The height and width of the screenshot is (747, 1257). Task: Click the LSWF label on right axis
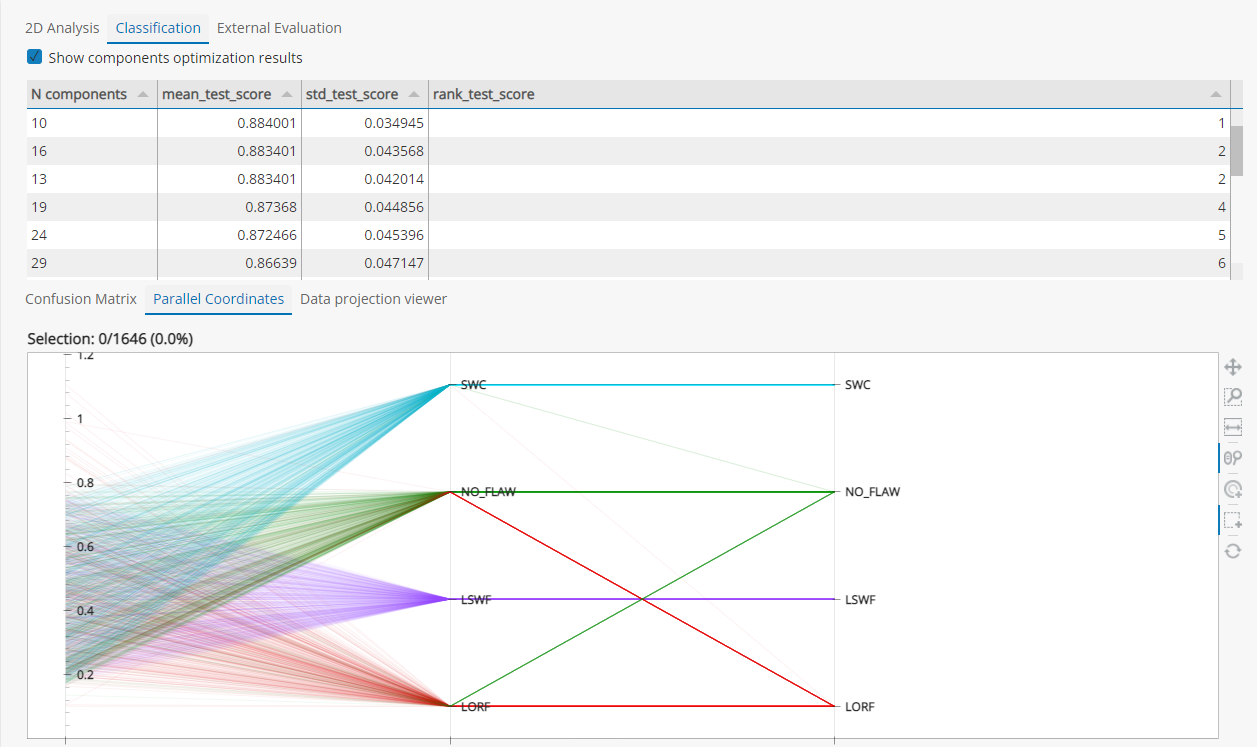coord(860,600)
